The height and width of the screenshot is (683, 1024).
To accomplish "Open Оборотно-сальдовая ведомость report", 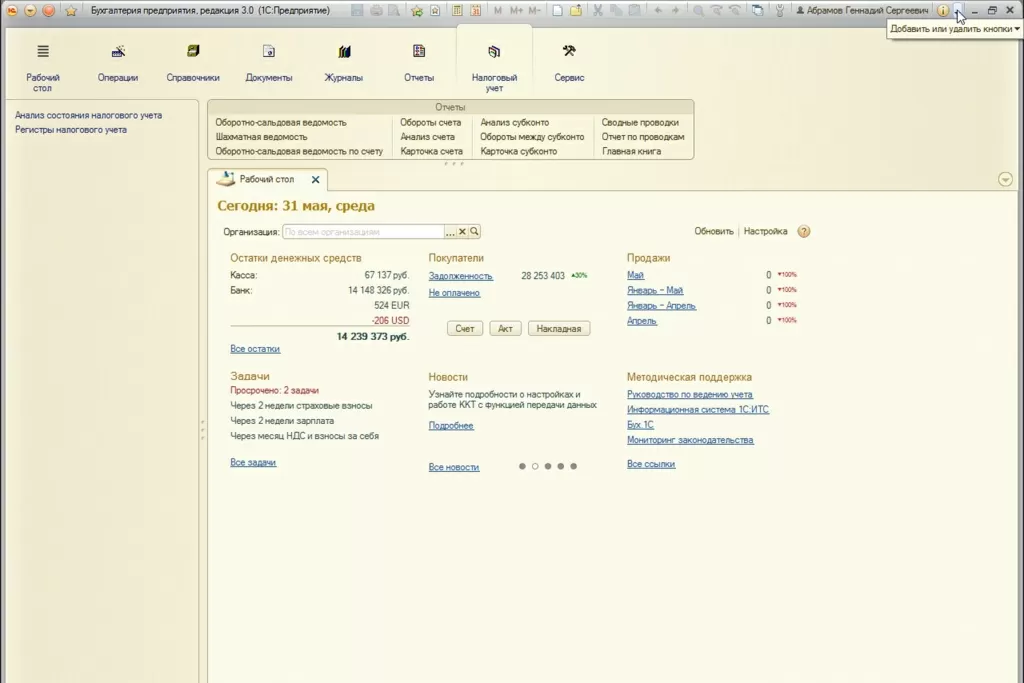I will click(281, 122).
